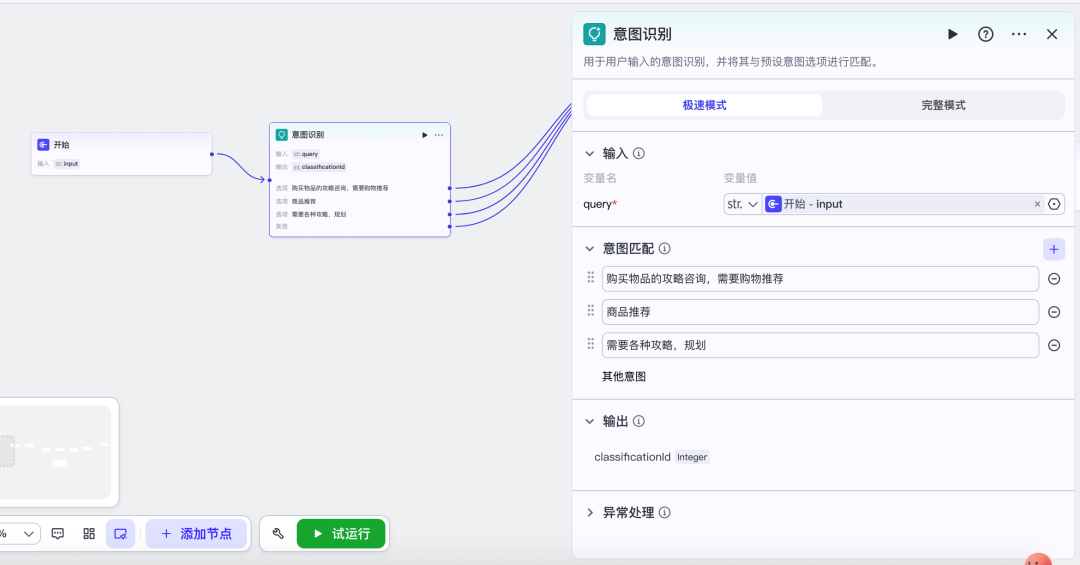Grab drag handle of 商品推荐 intent
The height and width of the screenshot is (565, 1080).
(590, 310)
